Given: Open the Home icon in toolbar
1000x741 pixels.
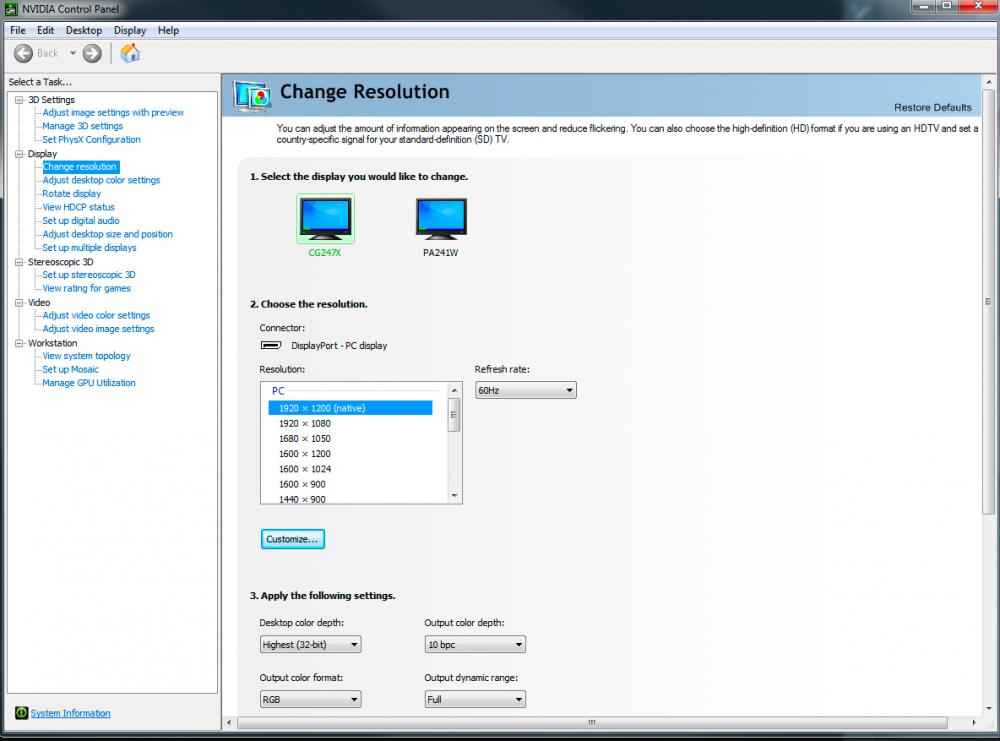Looking at the screenshot, I should (130, 53).
